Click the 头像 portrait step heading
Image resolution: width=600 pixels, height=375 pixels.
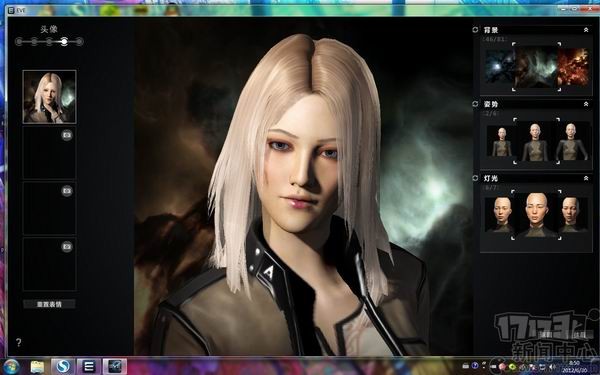[x=49, y=29]
